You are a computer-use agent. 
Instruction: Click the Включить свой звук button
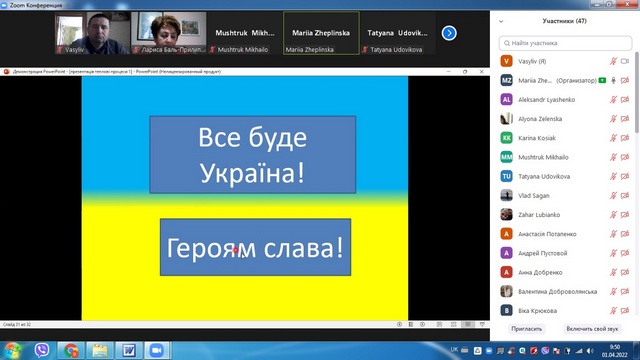coord(592,329)
